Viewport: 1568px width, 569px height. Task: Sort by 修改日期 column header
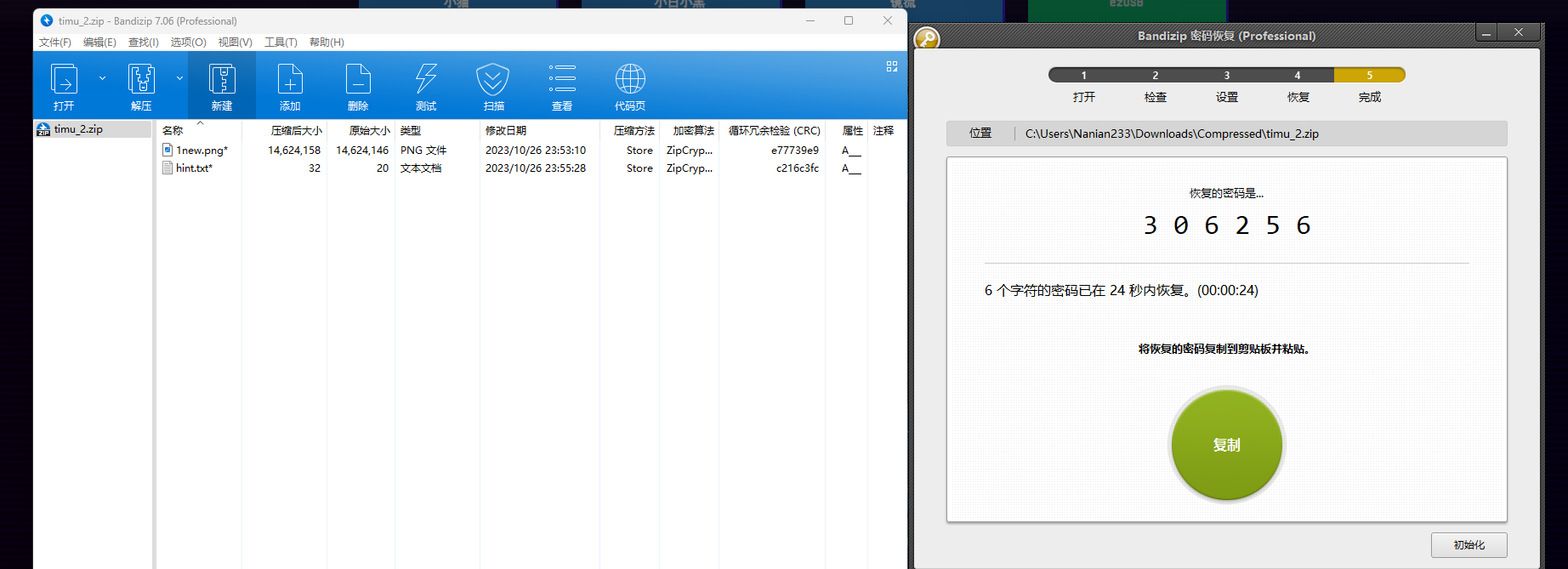point(506,130)
